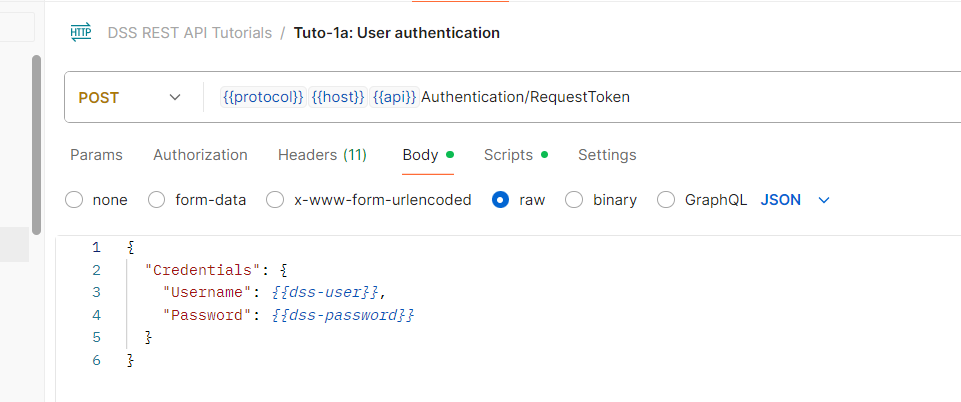This screenshot has width=961, height=402.
Task: Choose x-www-form-urlencoded body type
Action: tap(275, 200)
